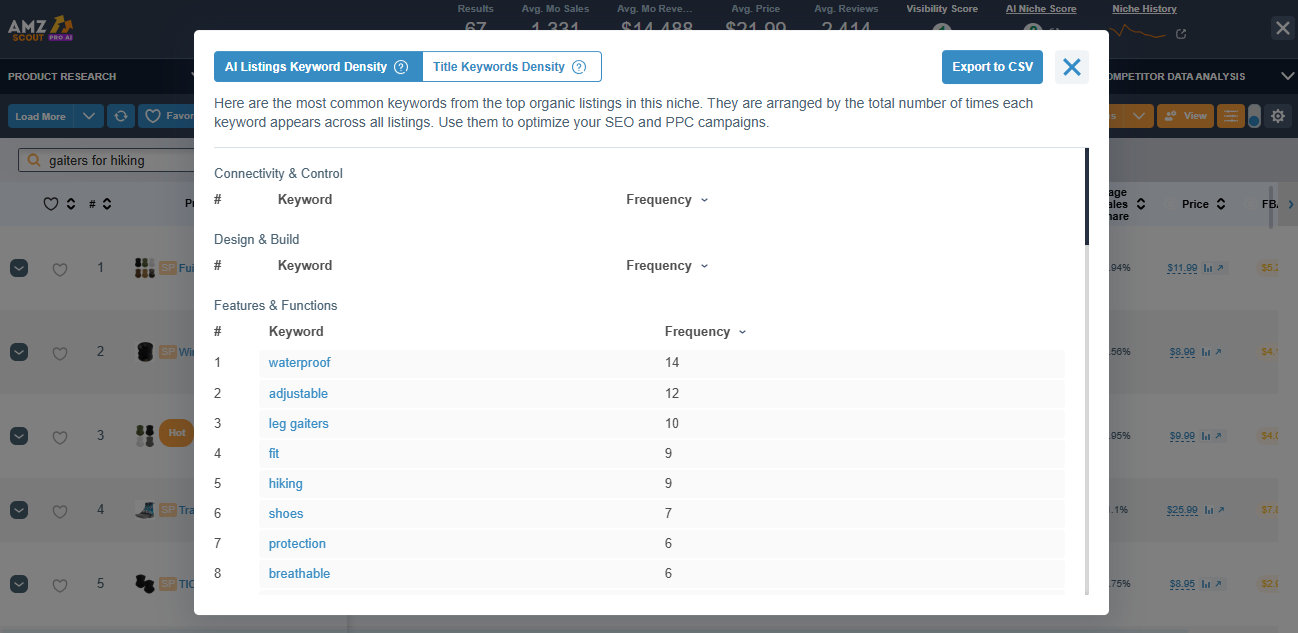Click the Export to CSV button
The width and height of the screenshot is (1298, 633).
point(992,66)
